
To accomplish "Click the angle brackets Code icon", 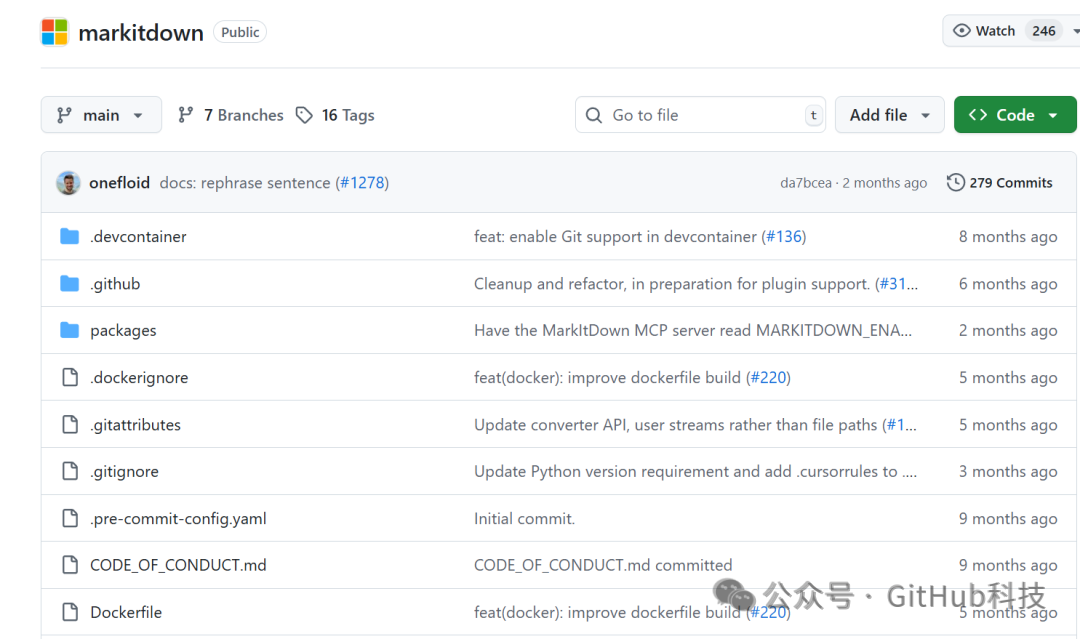I will tap(977, 115).
